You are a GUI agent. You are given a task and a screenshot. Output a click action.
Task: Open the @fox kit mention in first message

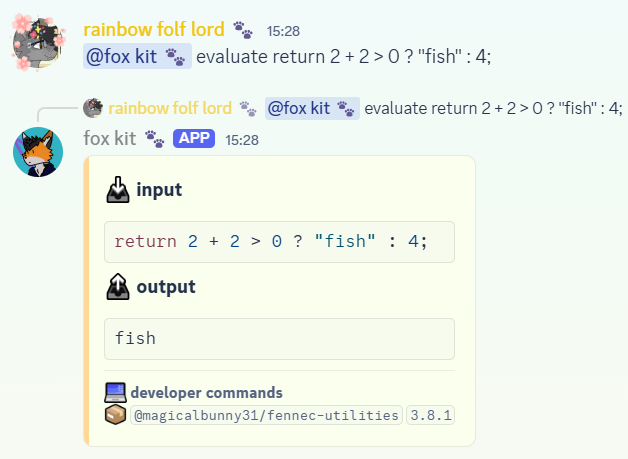click(x=137, y=56)
